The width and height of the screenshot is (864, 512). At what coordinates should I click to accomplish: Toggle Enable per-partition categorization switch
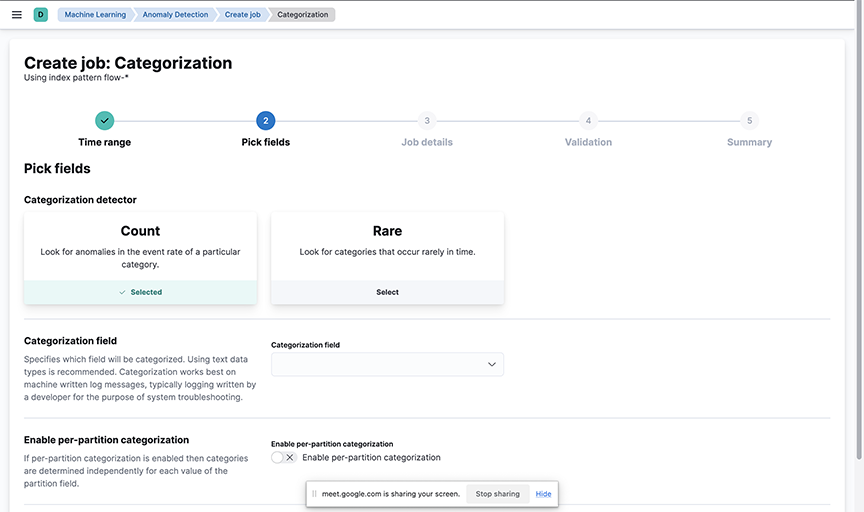click(284, 457)
